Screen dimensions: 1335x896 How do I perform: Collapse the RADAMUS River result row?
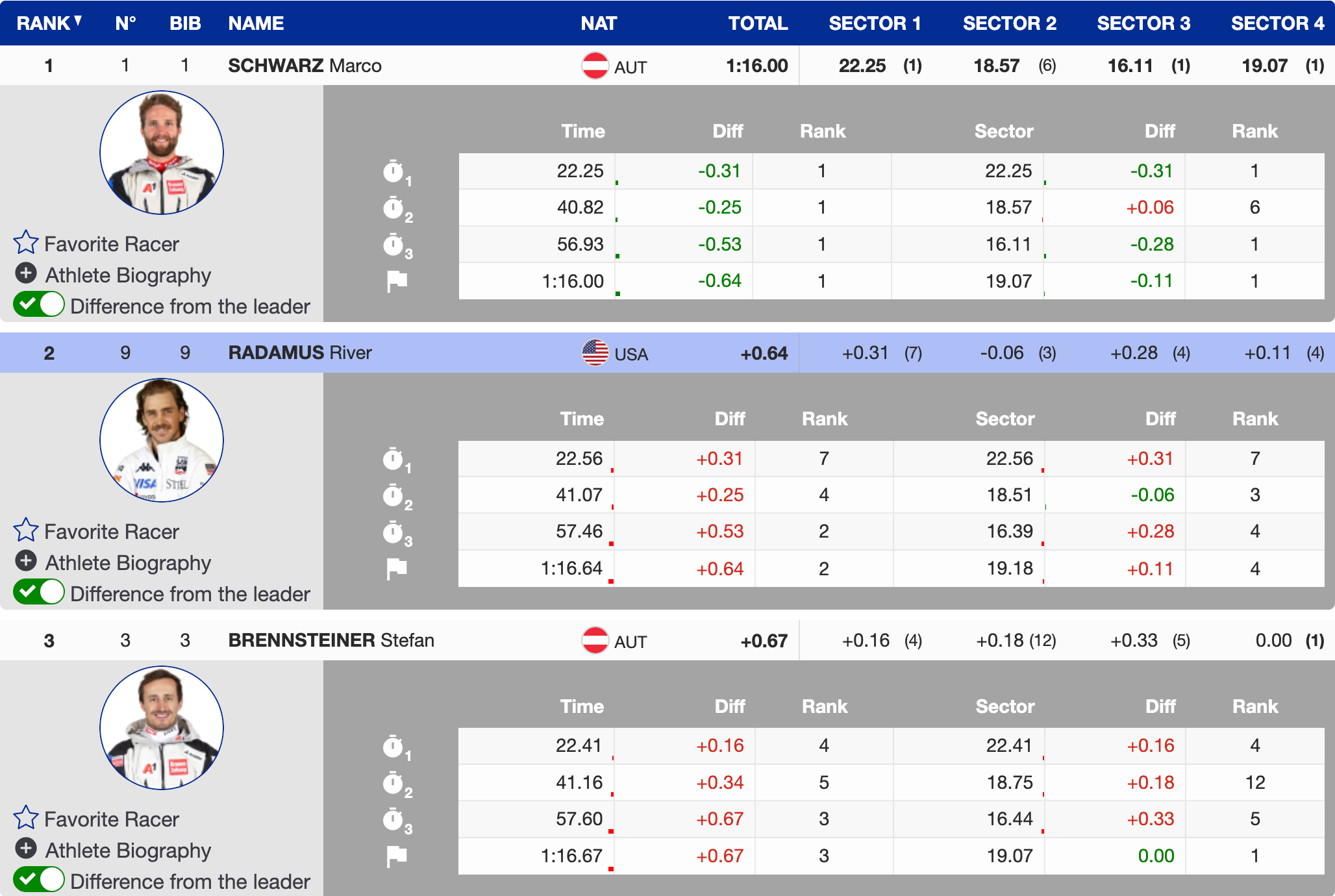[300, 353]
